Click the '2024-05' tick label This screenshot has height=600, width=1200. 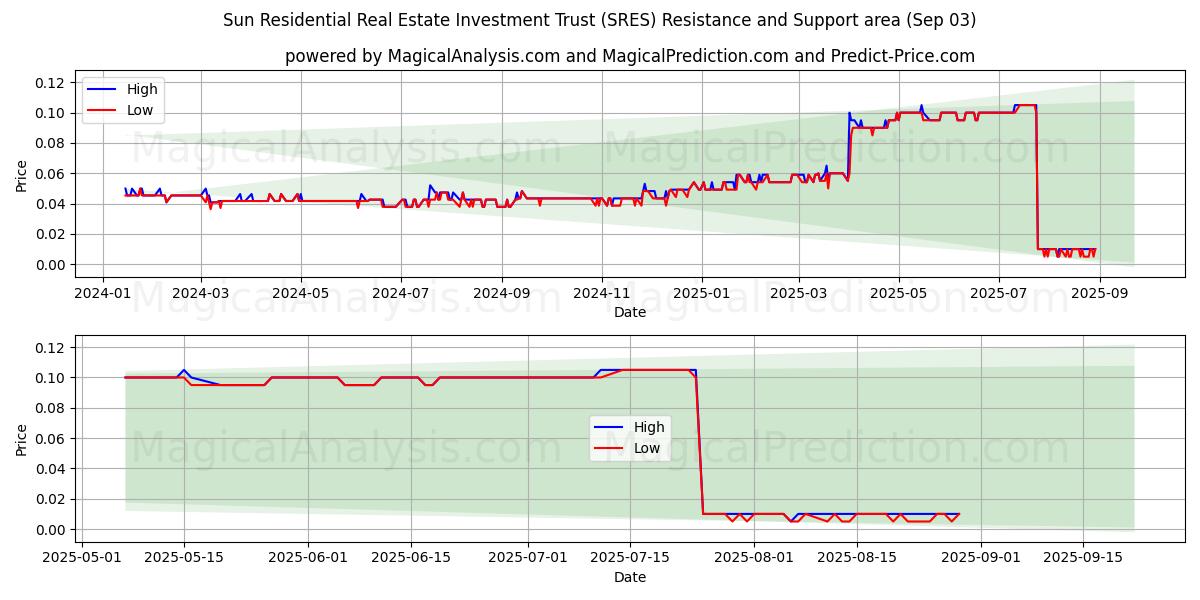[301, 292]
